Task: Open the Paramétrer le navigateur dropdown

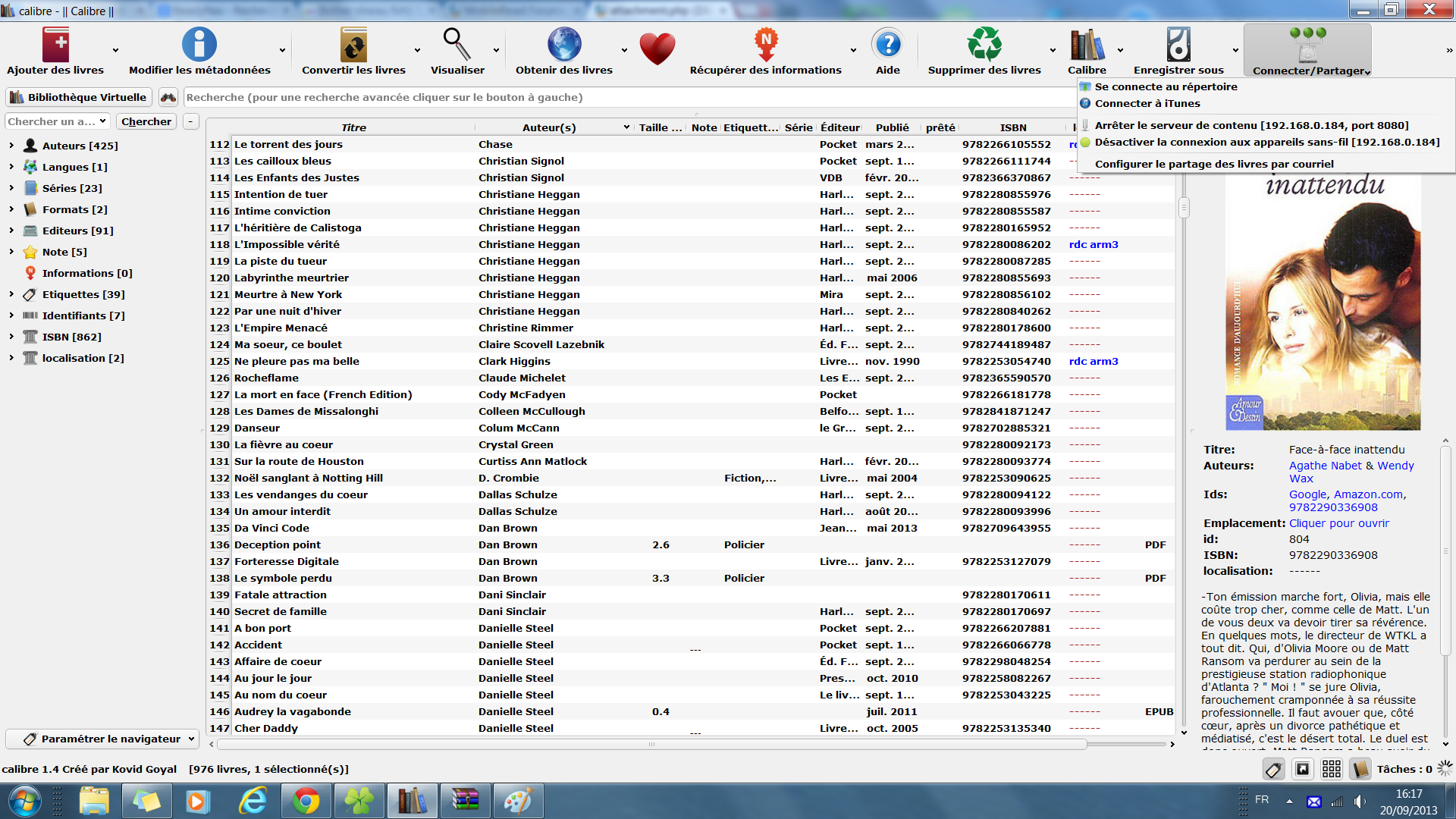Action: click(x=102, y=739)
